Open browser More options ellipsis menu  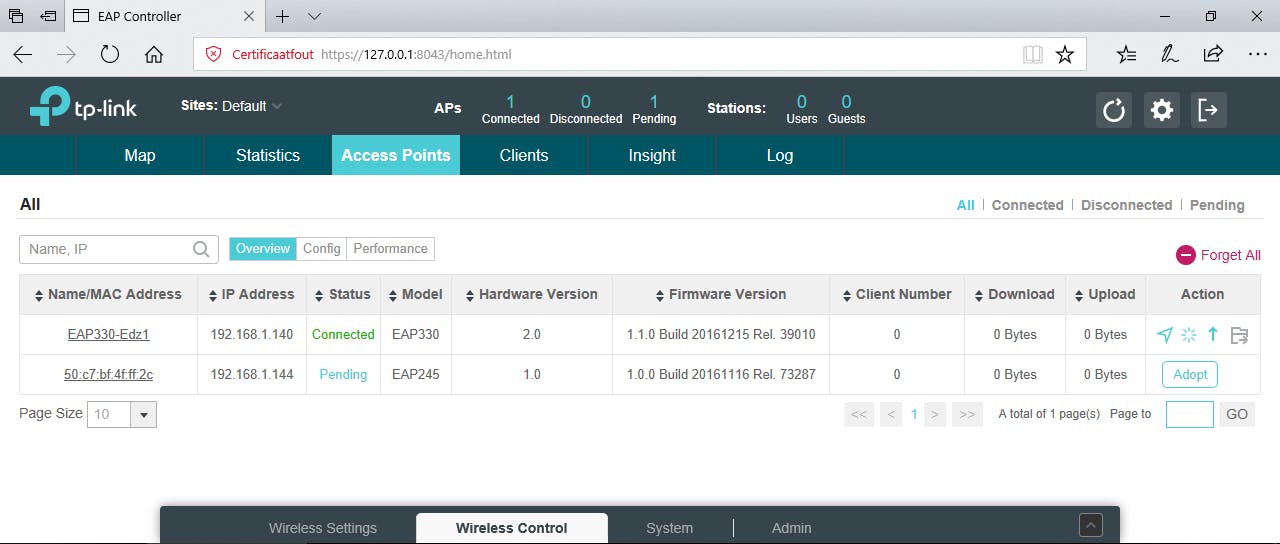click(1258, 54)
